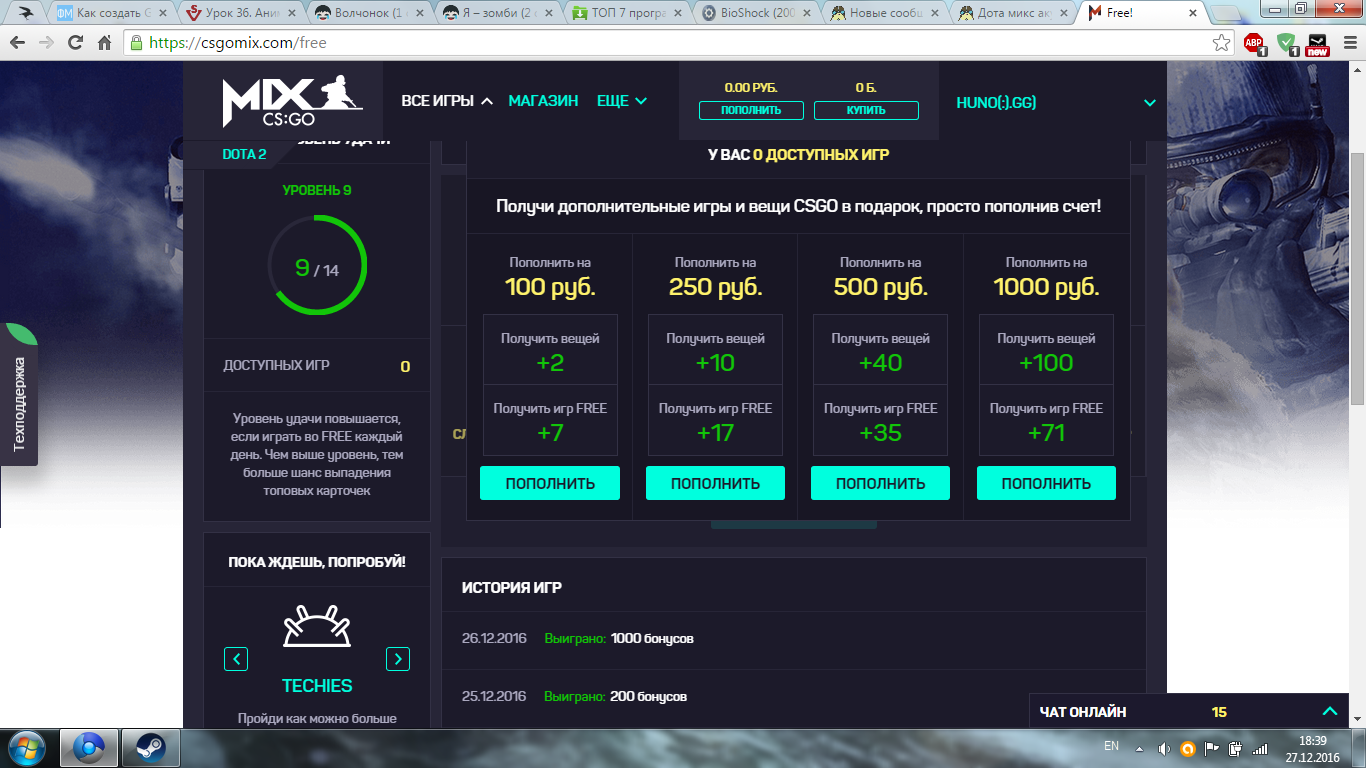Click ПОПОЛНИТЬ for the 250 руб. offer
This screenshot has height=768, width=1366.
[715, 483]
